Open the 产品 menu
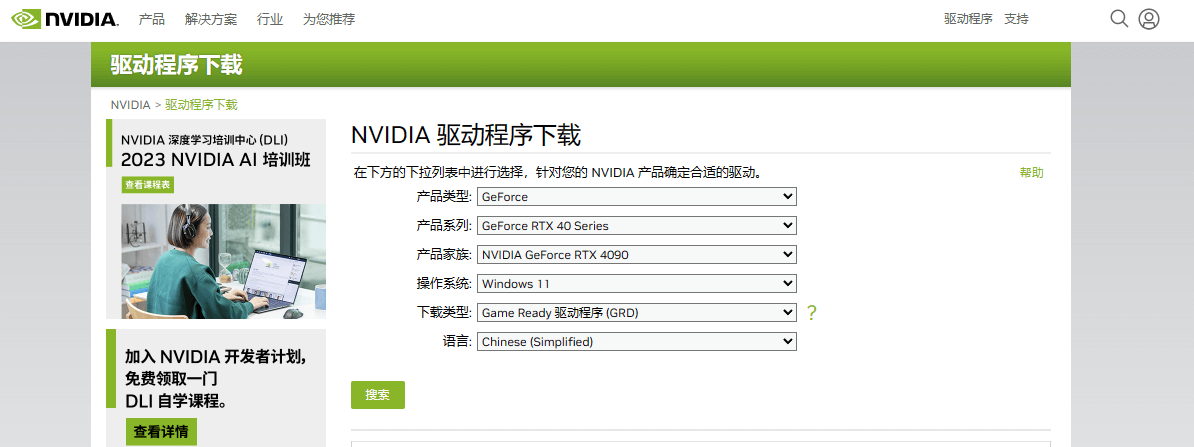This screenshot has width=1194, height=447. coord(152,19)
